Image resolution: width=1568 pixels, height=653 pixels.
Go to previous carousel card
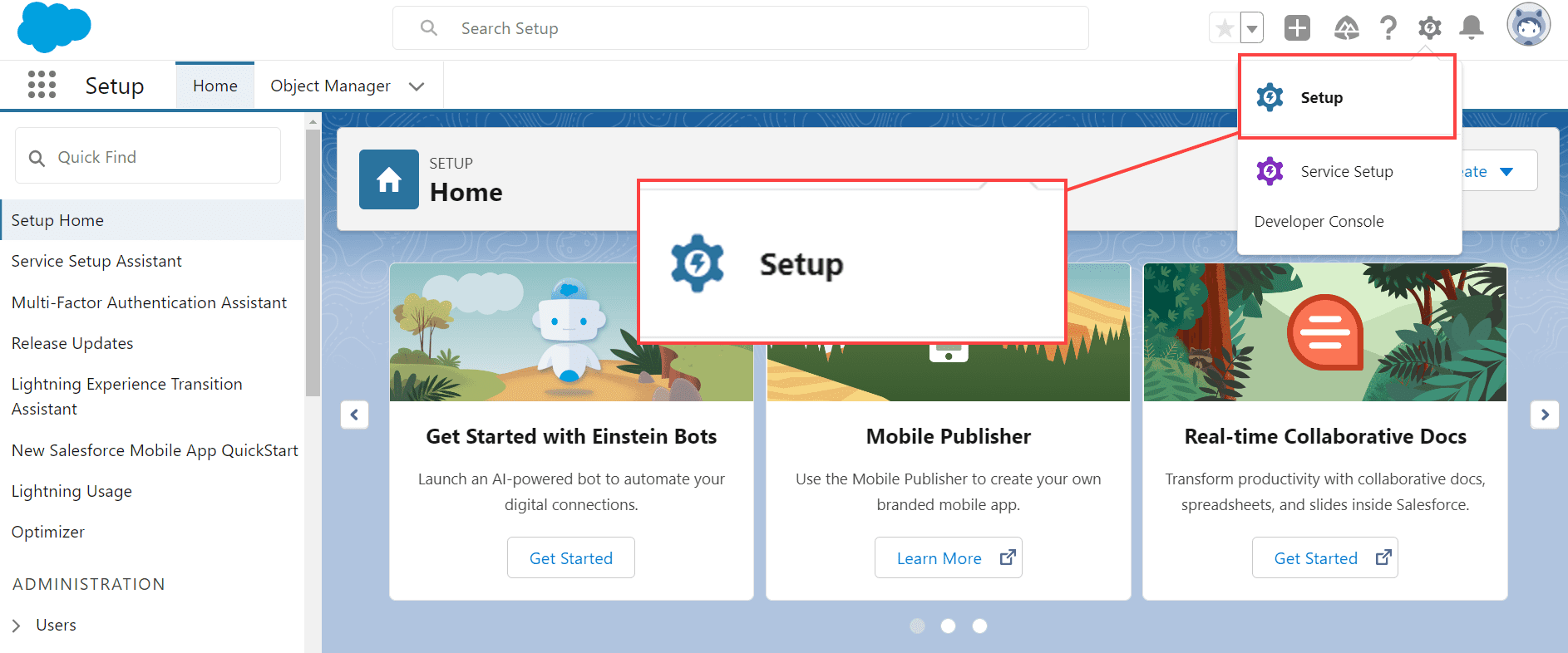354,415
